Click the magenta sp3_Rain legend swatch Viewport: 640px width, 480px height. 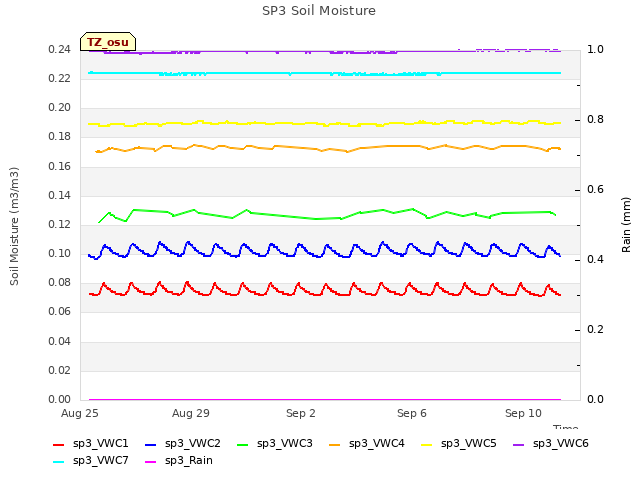pyautogui.click(x=151, y=462)
